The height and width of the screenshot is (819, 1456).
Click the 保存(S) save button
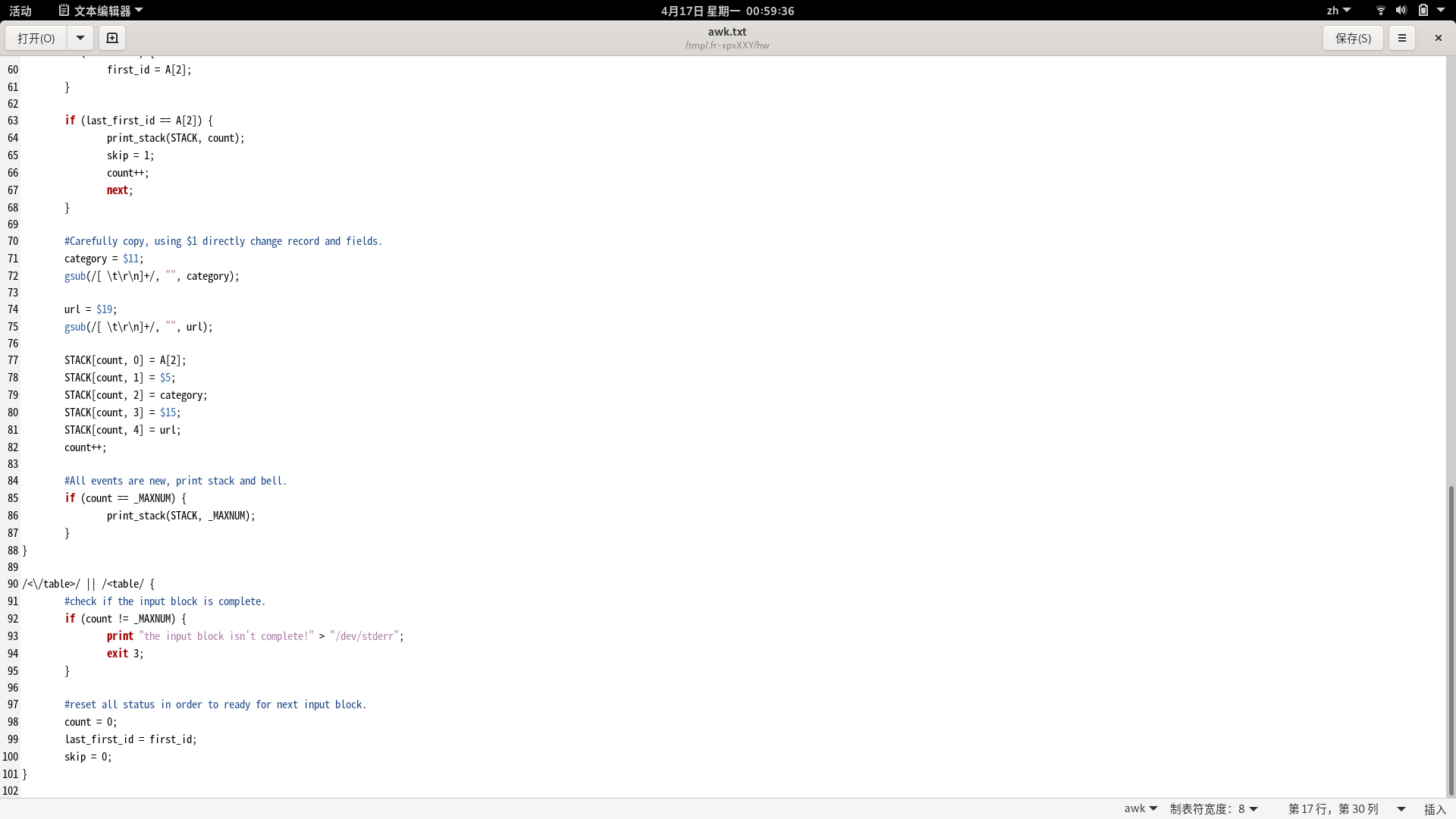click(x=1353, y=38)
